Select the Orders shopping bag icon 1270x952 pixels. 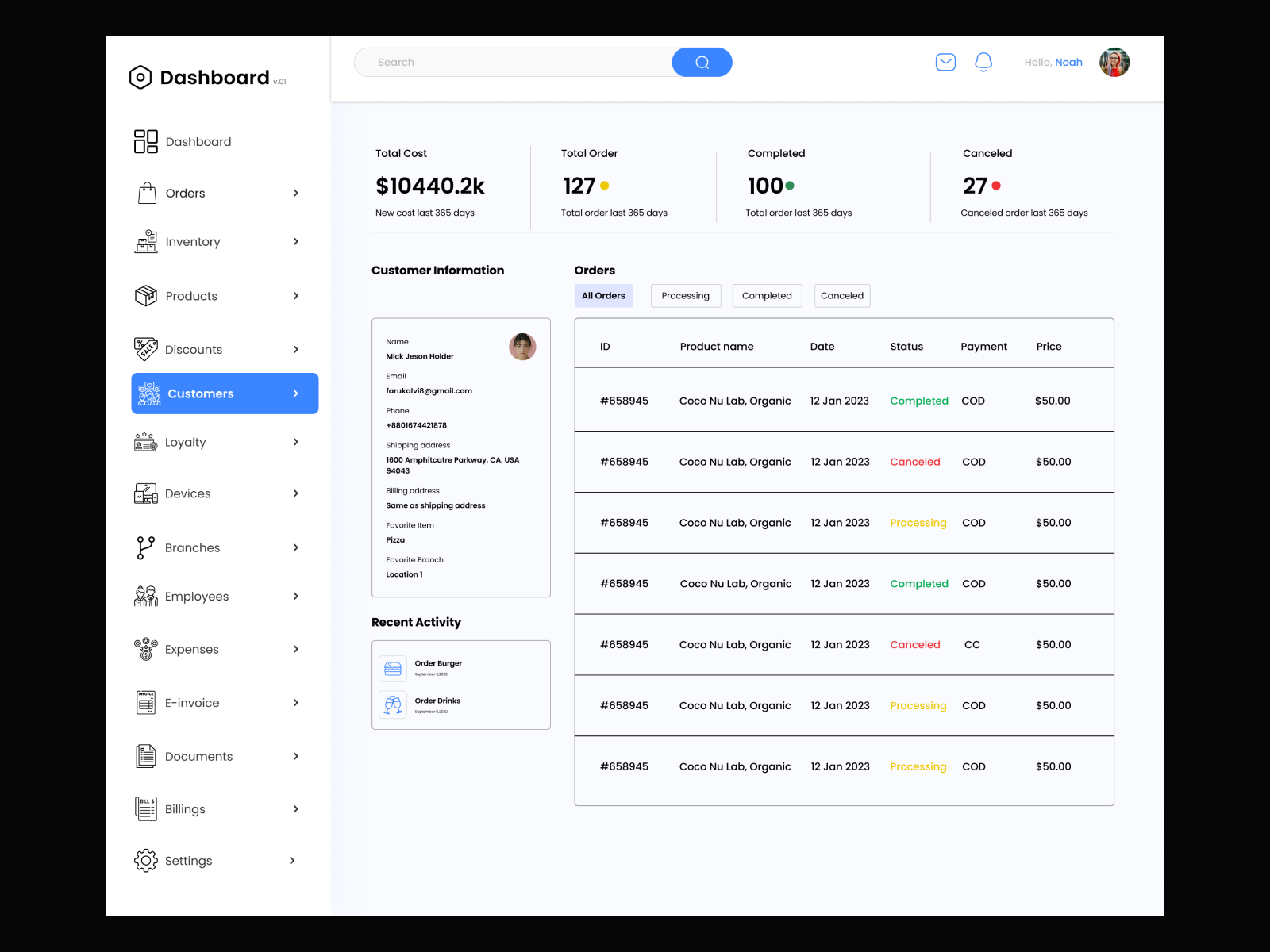[x=147, y=193]
